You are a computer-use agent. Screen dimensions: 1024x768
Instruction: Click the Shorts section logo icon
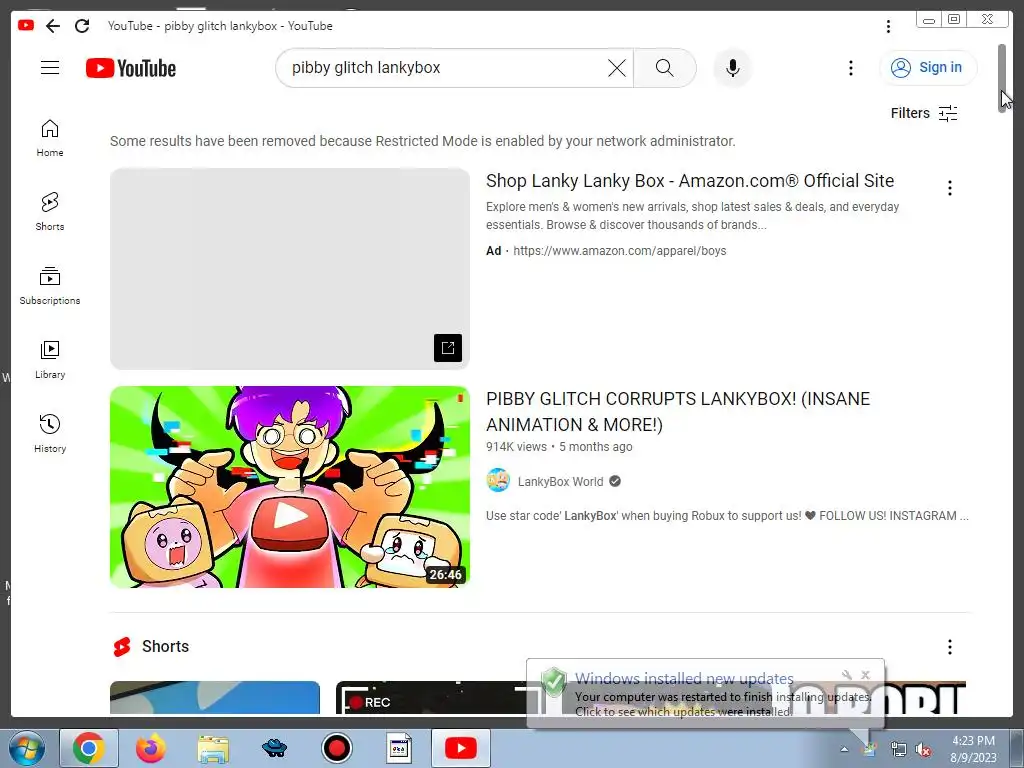[x=122, y=647]
